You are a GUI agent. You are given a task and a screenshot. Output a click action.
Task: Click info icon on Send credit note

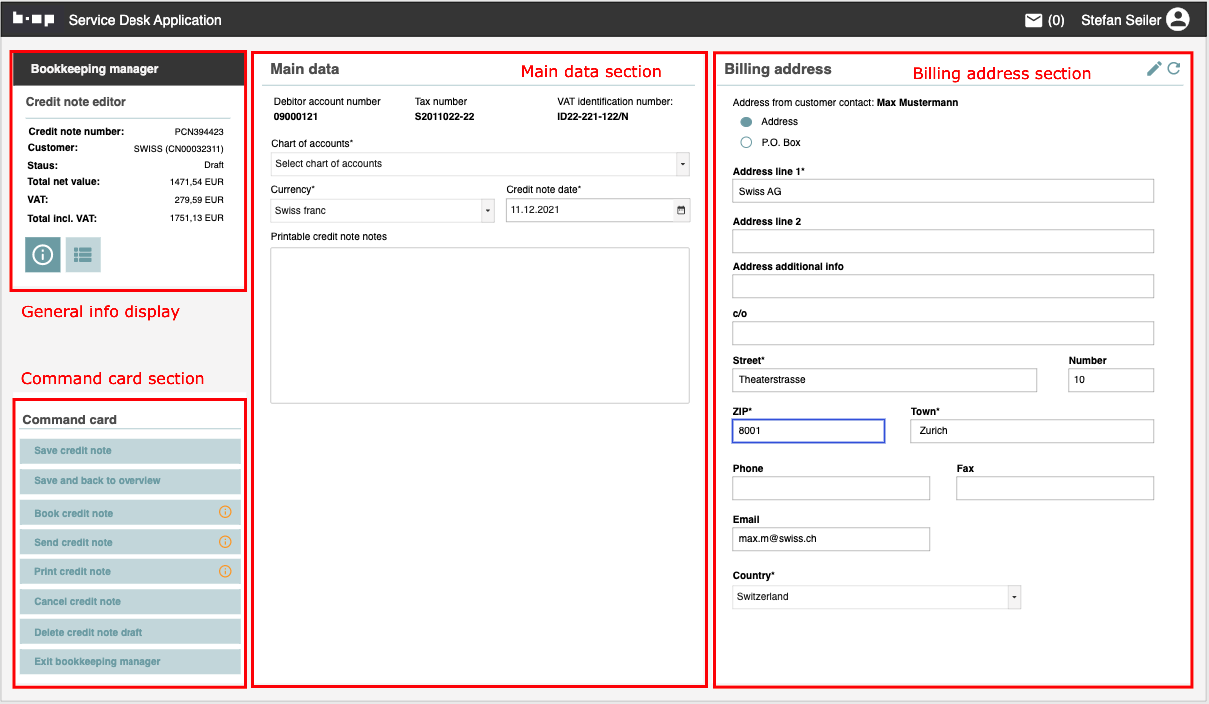(x=225, y=542)
